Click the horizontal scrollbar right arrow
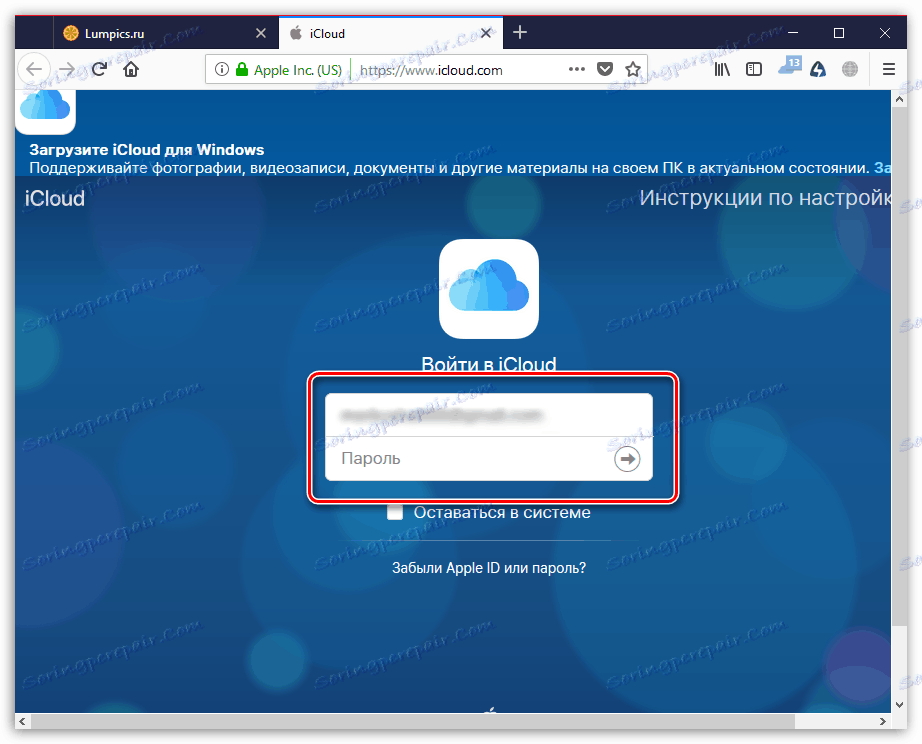Image resolution: width=922 pixels, height=744 pixels. point(883,721)
